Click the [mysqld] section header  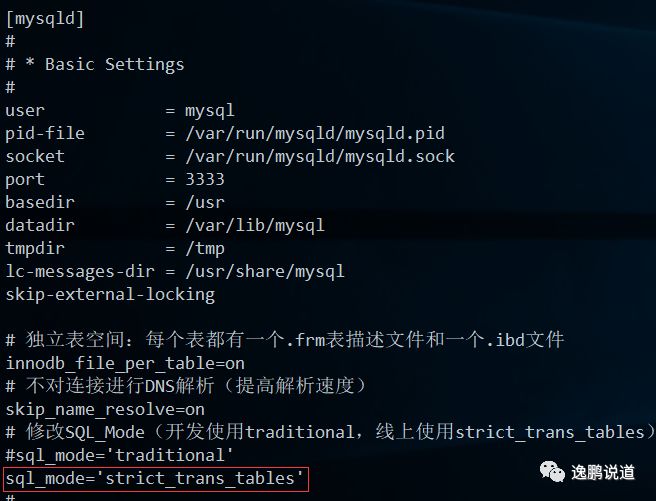(45, 18)
